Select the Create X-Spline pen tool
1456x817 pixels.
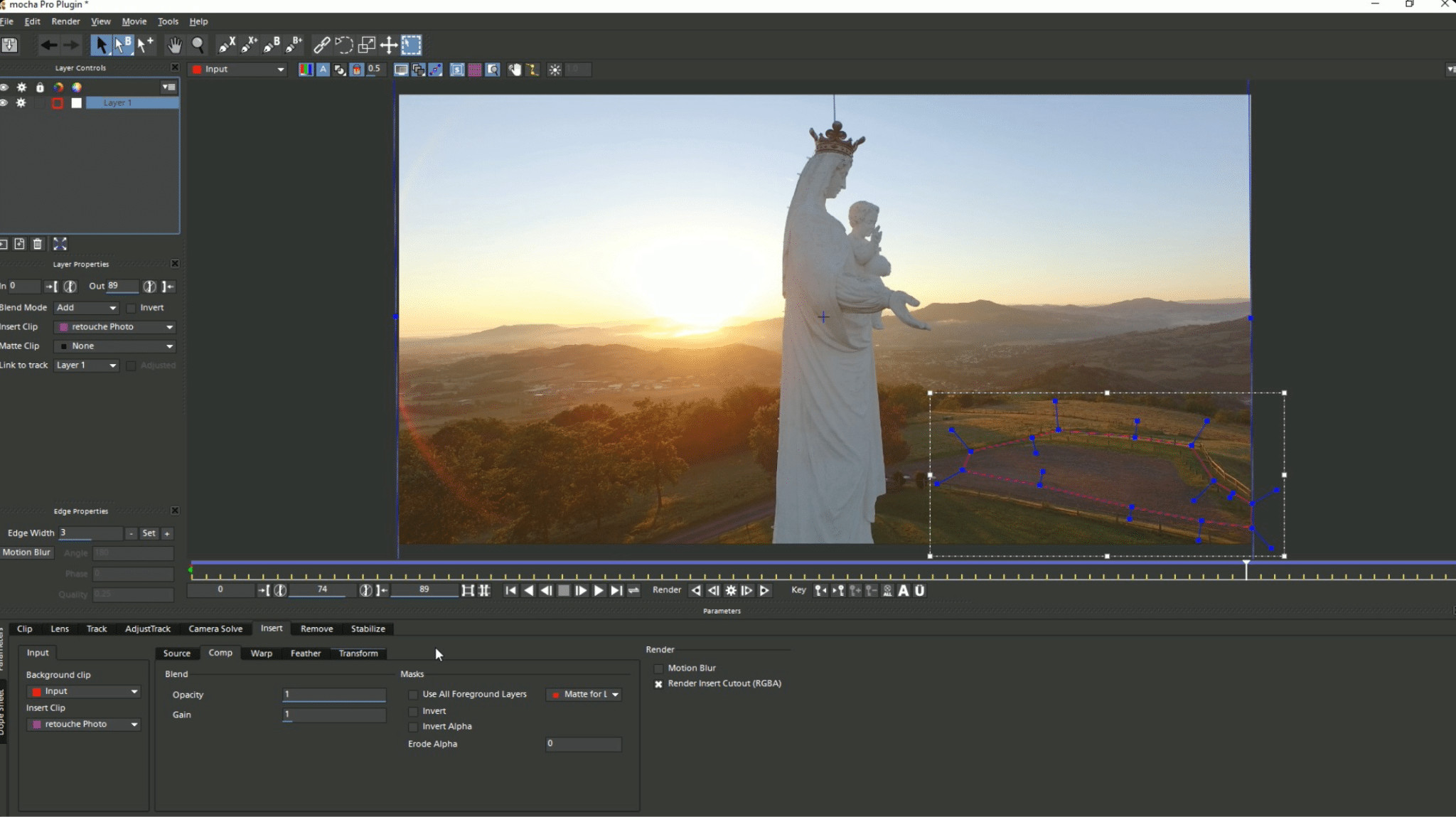[227, 46]
